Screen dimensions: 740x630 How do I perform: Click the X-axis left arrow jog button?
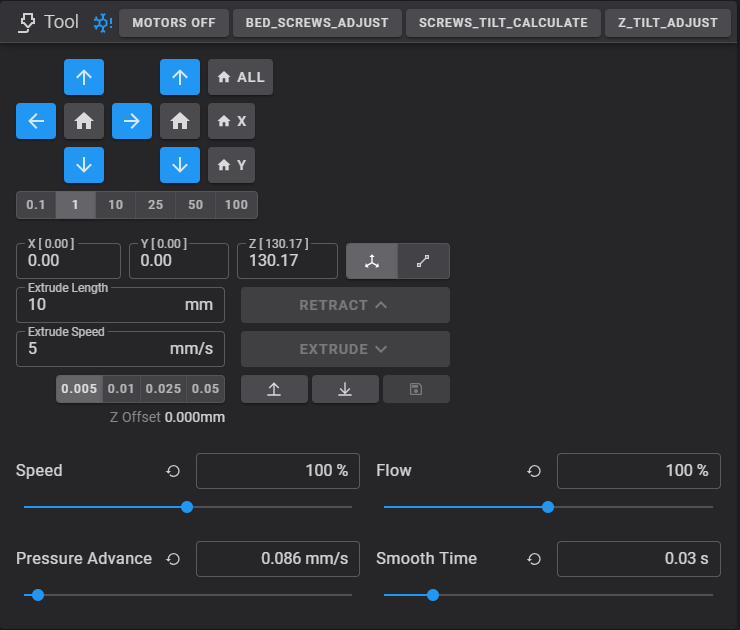coord(36,121)
